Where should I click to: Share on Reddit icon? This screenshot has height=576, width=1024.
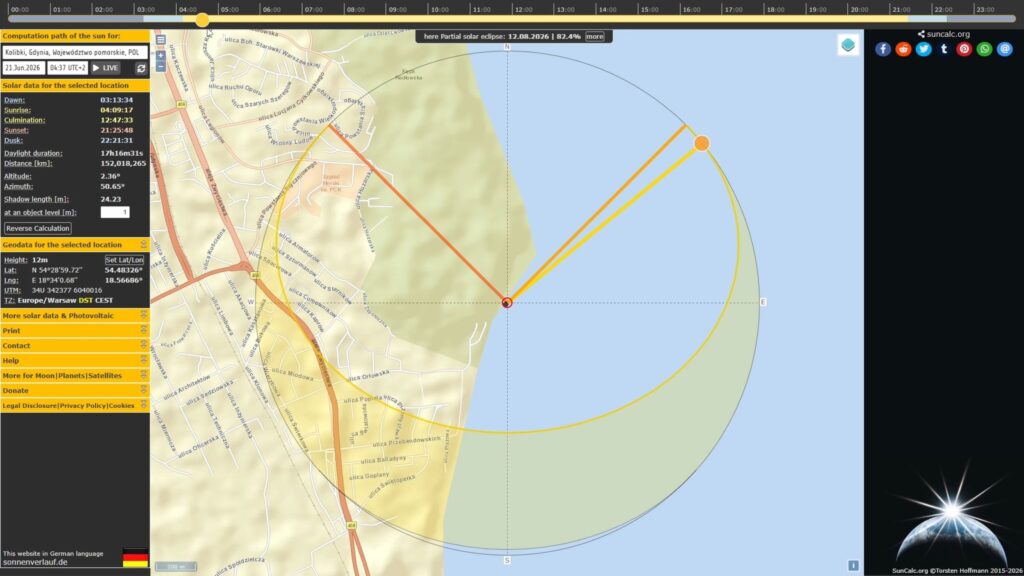[x=903, y=49]
